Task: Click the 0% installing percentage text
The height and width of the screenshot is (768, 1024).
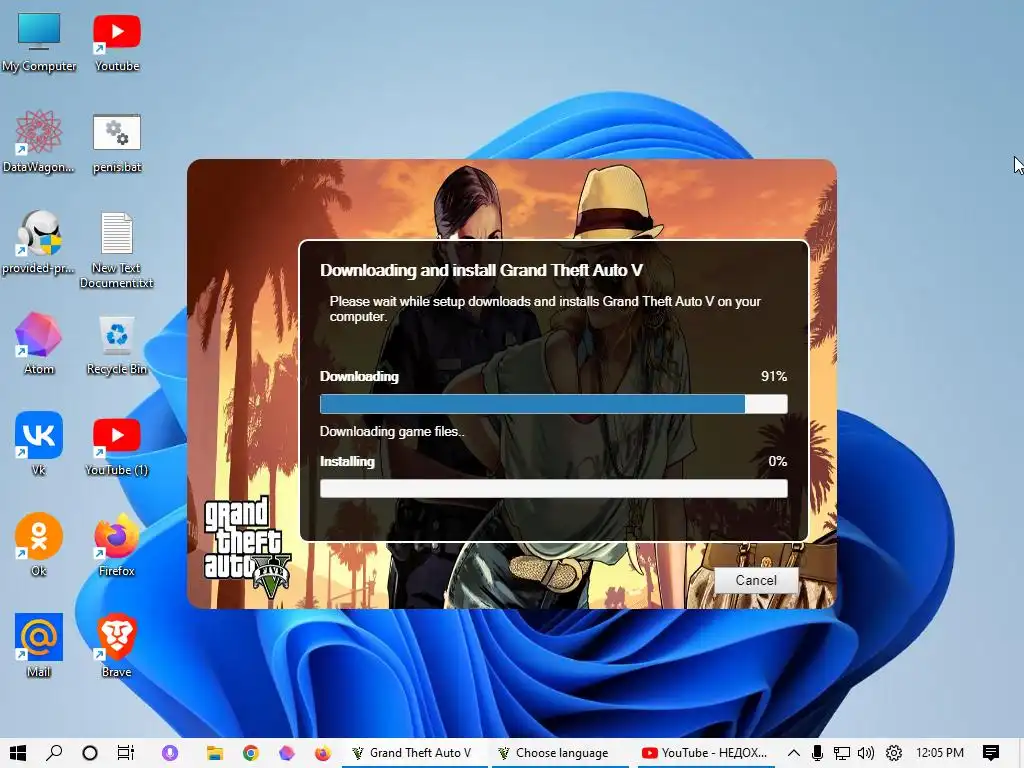Action: tap(777, 461)
